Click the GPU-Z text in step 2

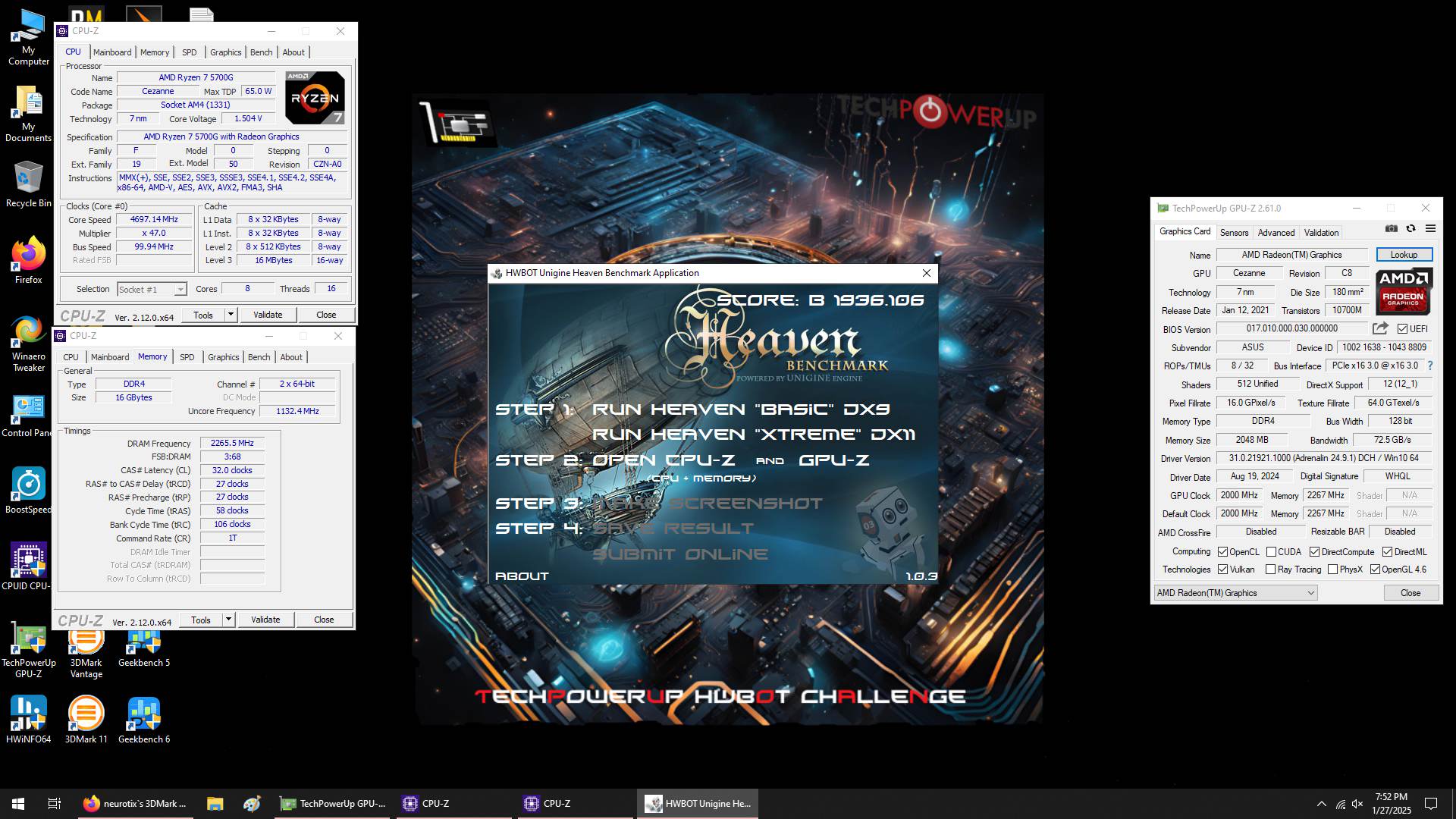[x=833, y=460]
